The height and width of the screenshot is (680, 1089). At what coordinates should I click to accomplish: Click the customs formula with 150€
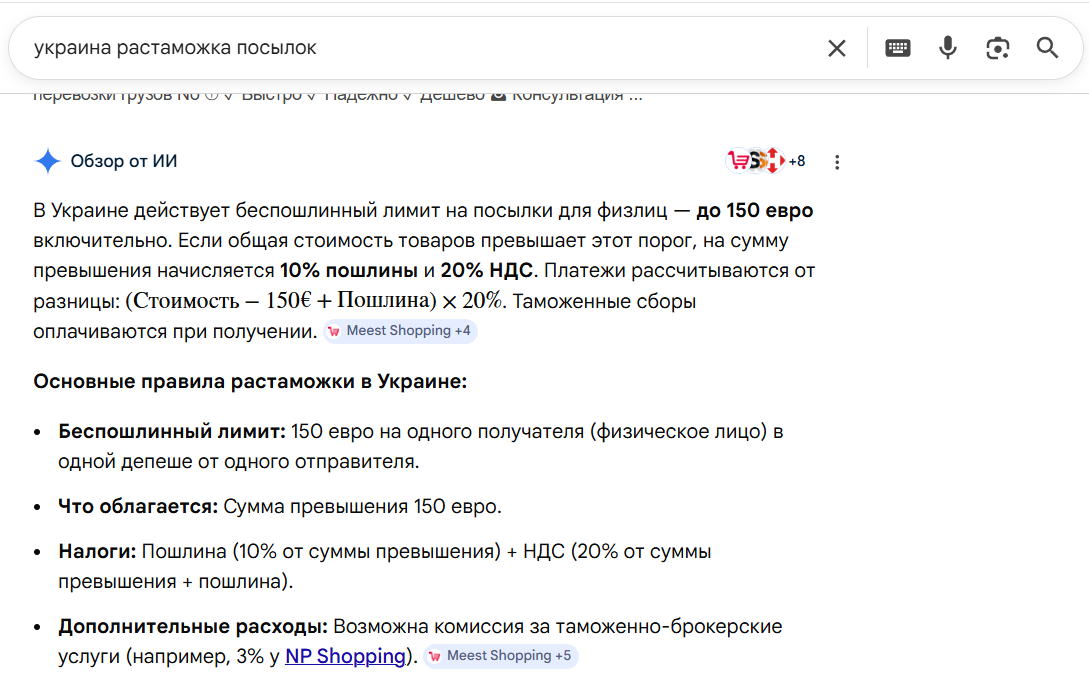tap(316, 301)
